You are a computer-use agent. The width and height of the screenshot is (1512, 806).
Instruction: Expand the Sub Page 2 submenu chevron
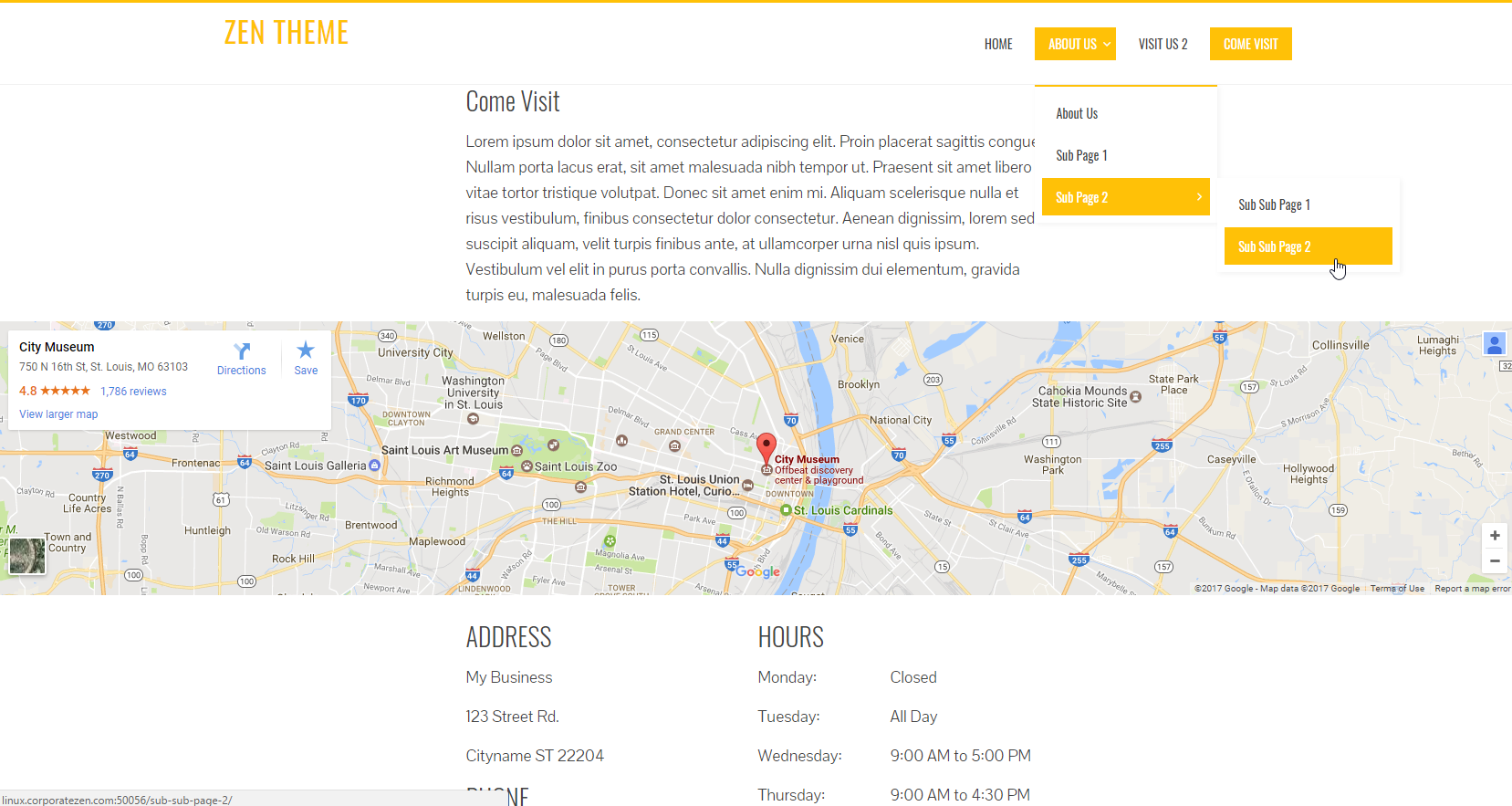pos(1199,197)
